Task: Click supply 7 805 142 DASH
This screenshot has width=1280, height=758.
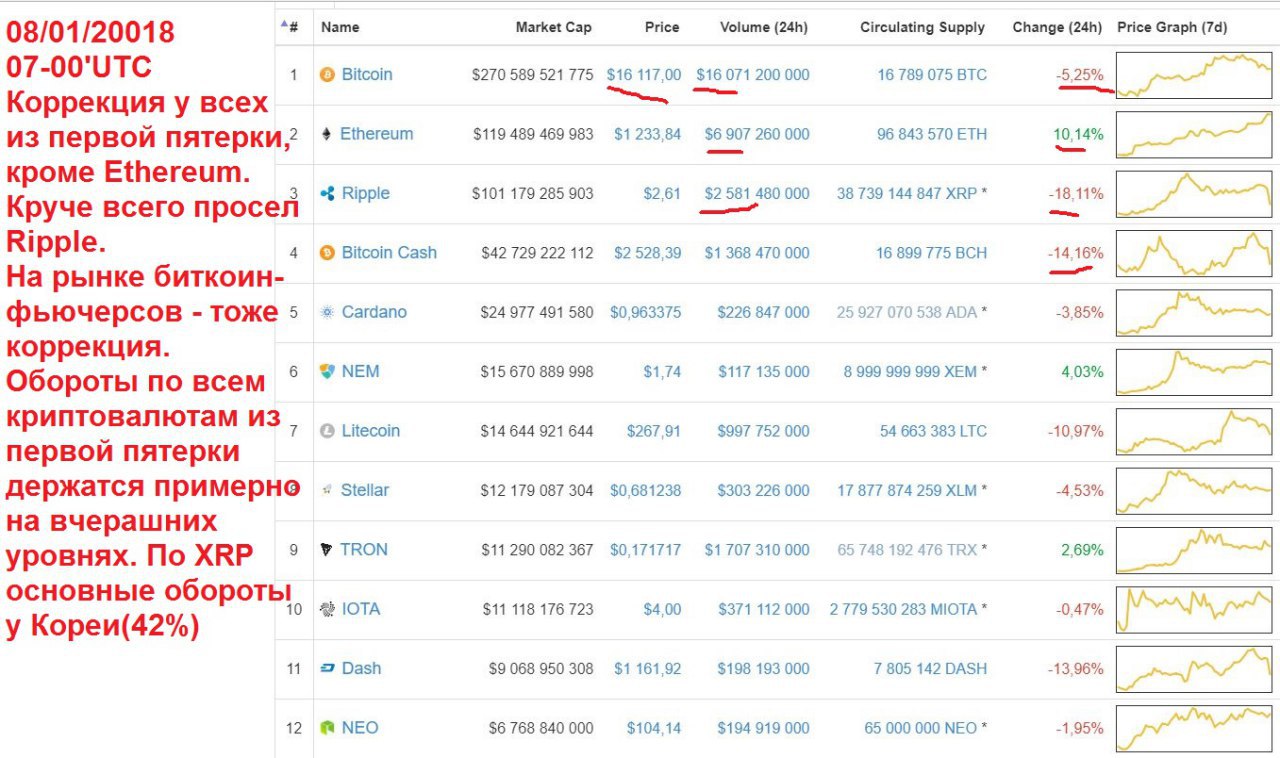Action: 930,668
